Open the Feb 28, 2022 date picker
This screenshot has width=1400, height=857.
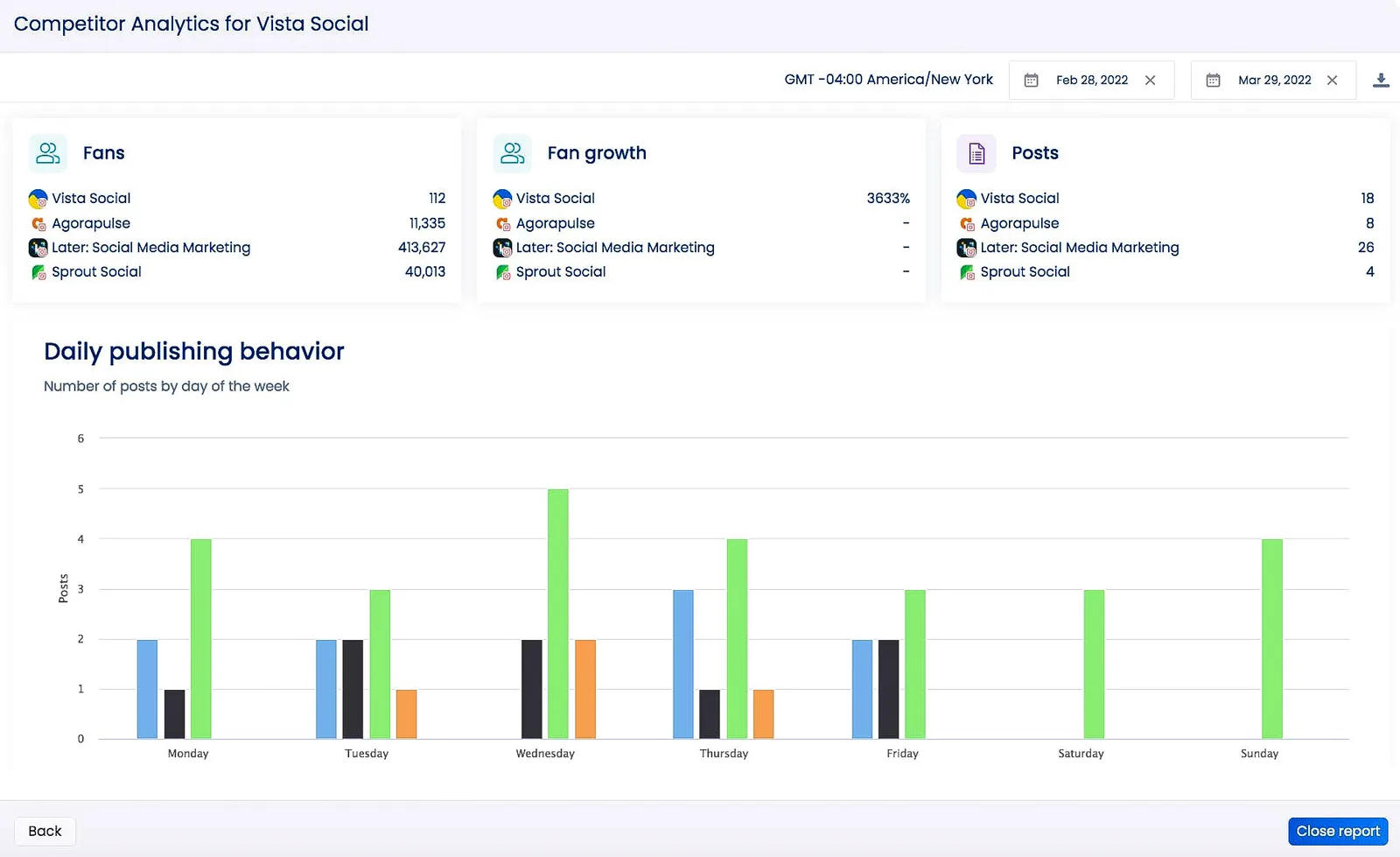coord(1092,80)
